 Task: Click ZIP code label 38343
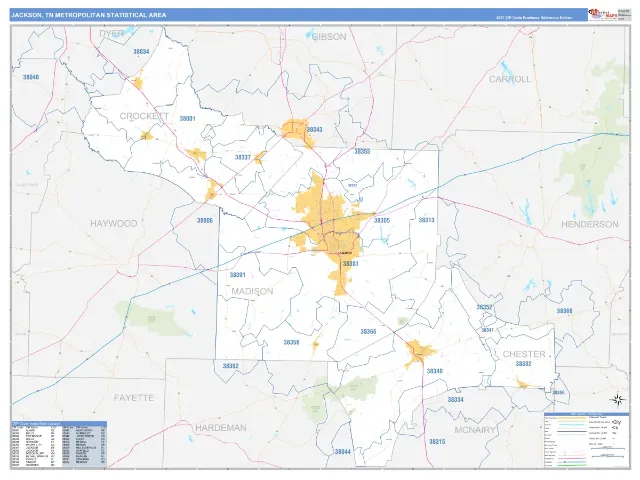(314, 130)
